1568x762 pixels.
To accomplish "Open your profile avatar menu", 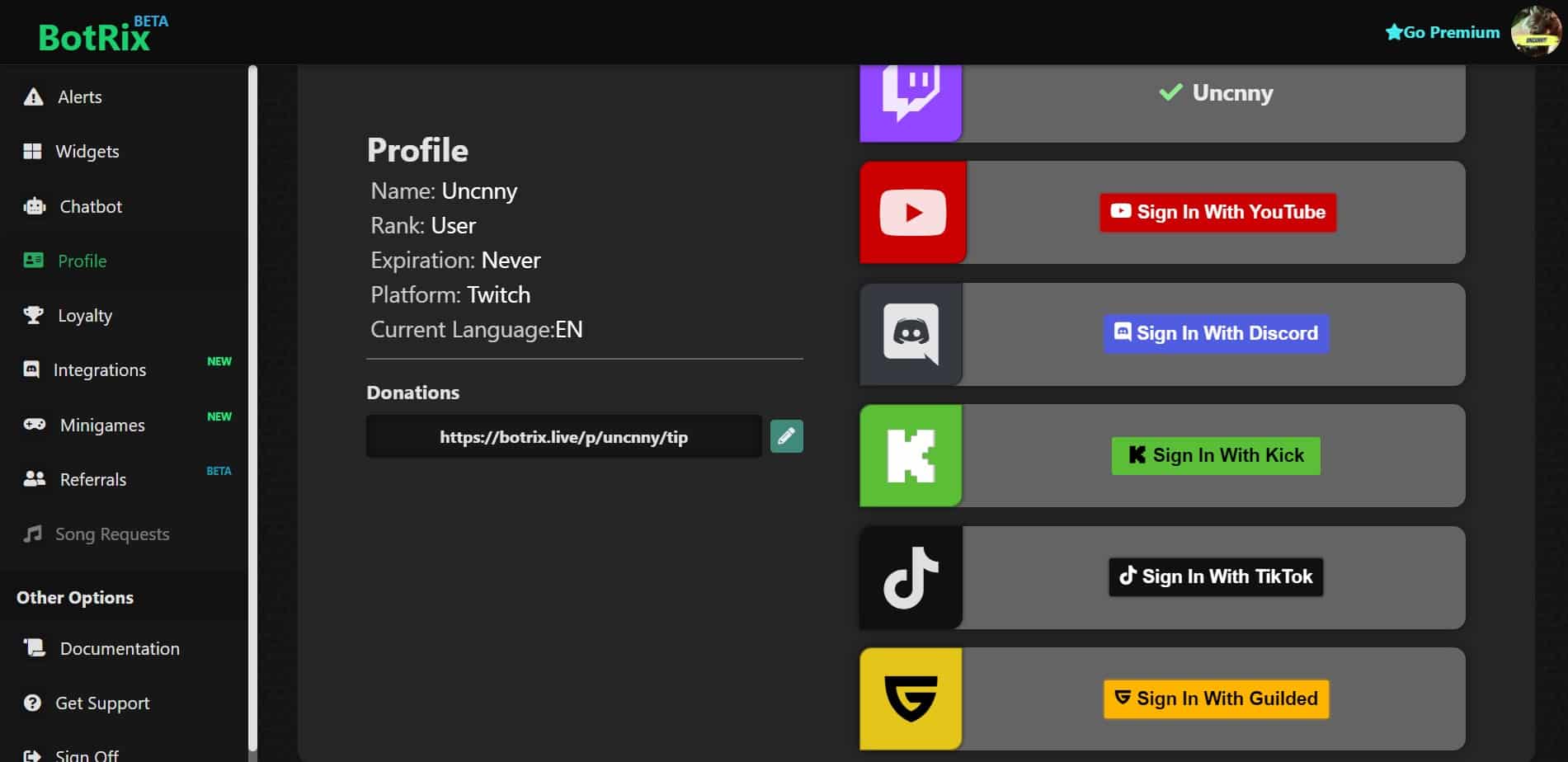I will click(x=1535, y=32).
